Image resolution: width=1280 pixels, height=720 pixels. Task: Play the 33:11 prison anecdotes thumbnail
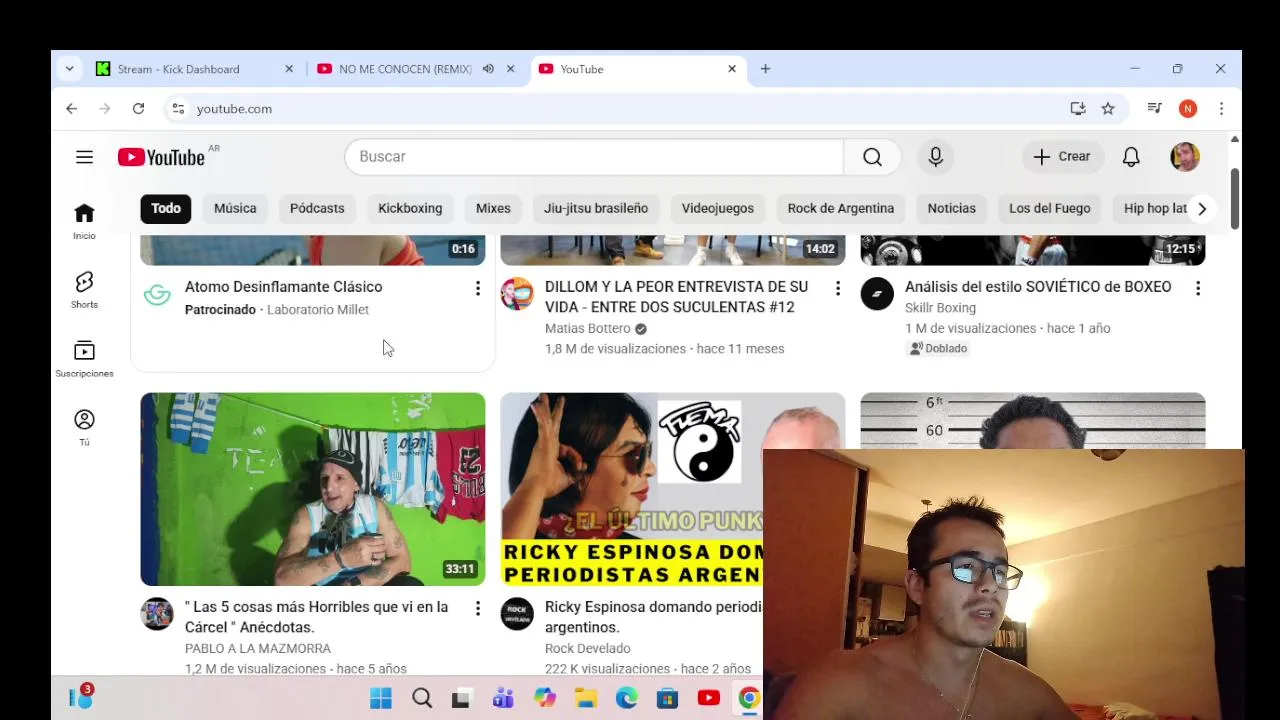[313, 489]
